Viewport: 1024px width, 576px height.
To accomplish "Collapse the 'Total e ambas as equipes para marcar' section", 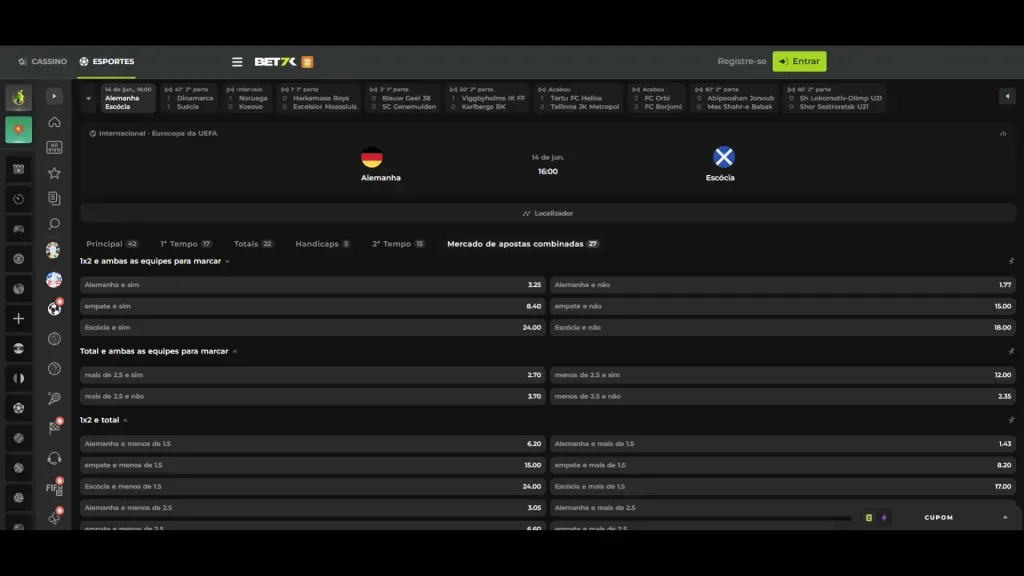I will point(234,351).
